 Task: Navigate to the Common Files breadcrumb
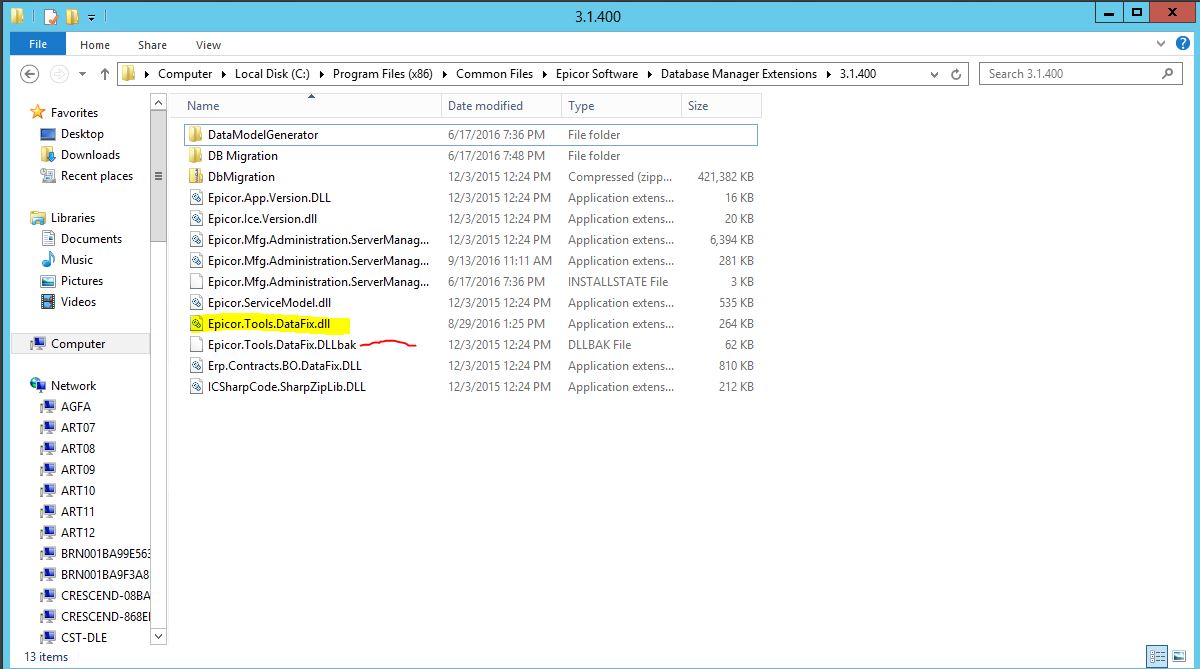pos(494,74)
